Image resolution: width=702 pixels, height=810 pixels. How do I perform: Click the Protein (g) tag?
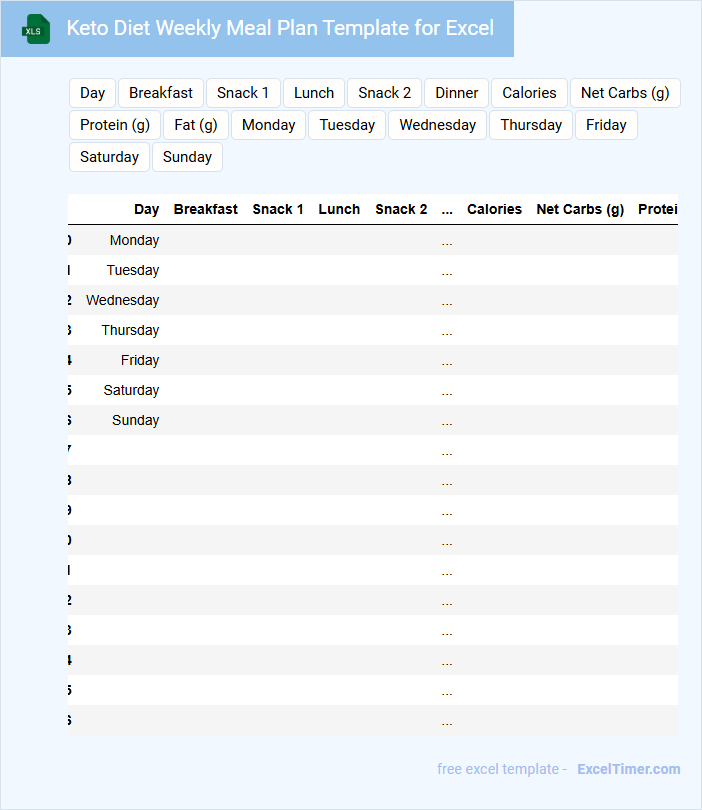pyautogui.click(x=115, y=125)
